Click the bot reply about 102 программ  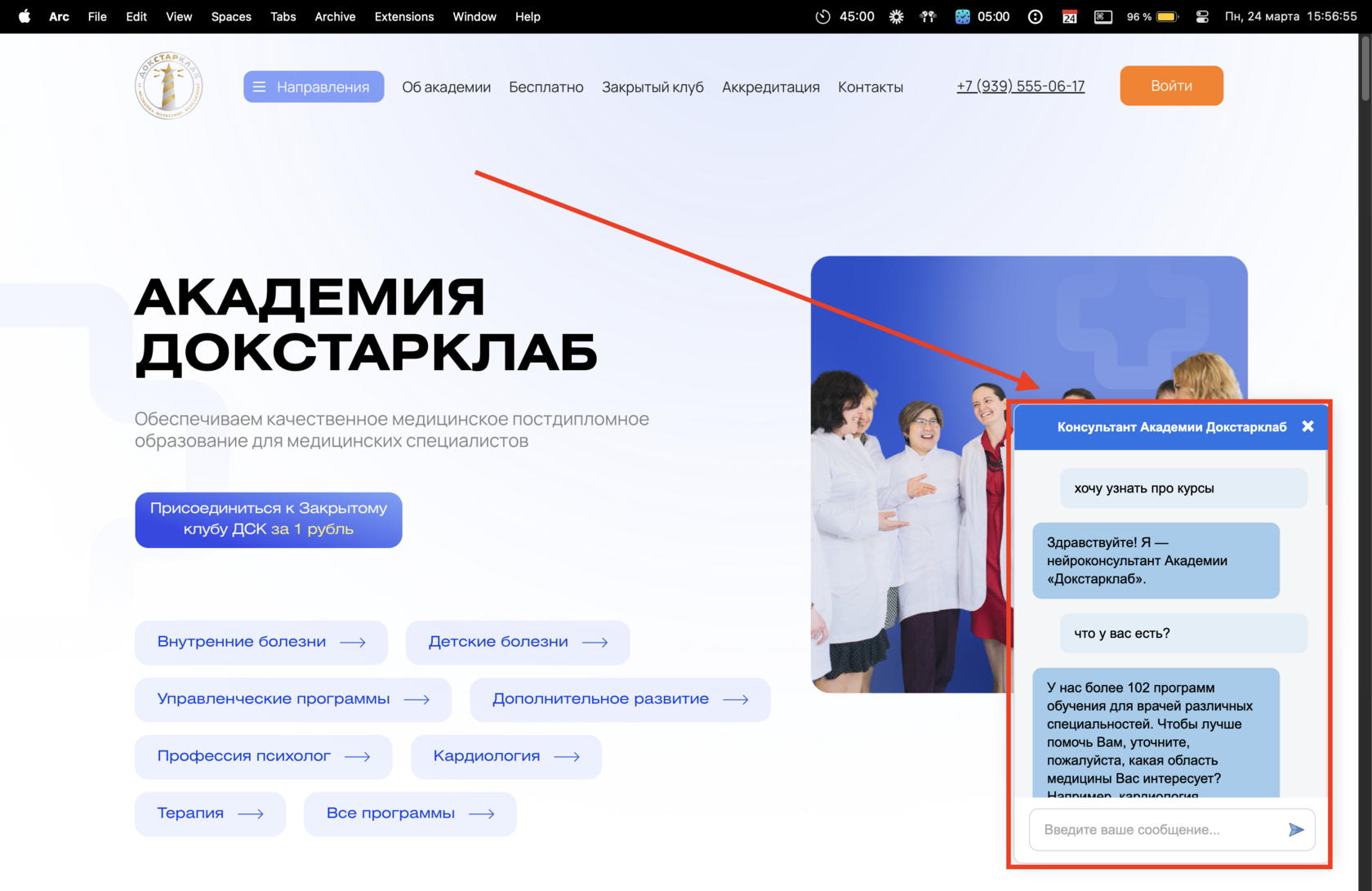click(1156, 733)
